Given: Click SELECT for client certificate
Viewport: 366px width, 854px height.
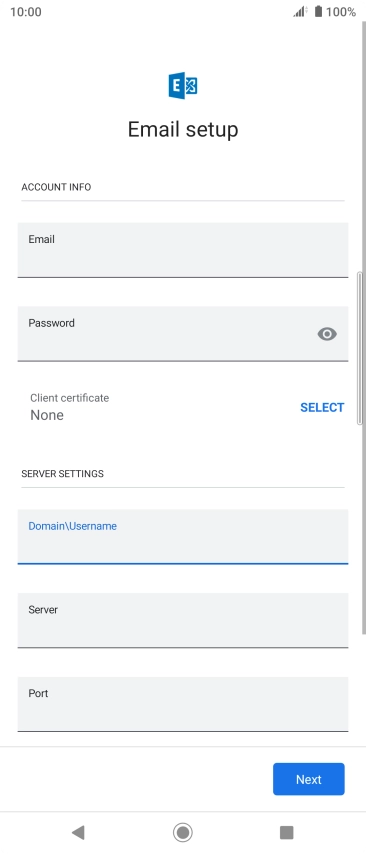Looking at the screenshot, I should 322,407.
